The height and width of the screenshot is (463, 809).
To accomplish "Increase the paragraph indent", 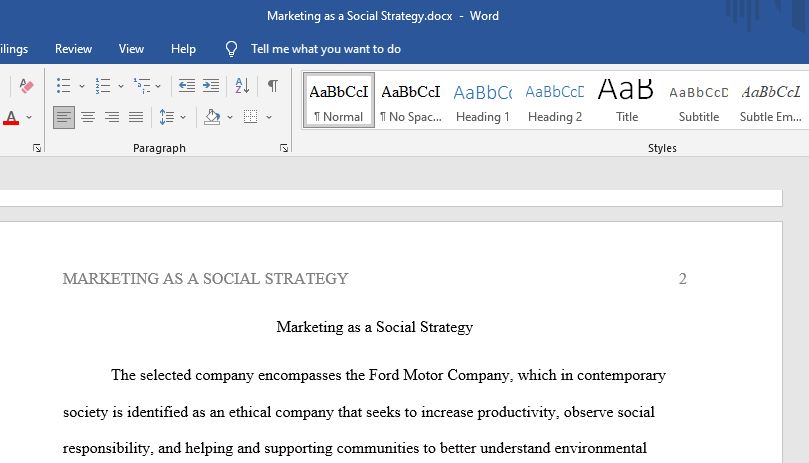I will pos(211,86).
